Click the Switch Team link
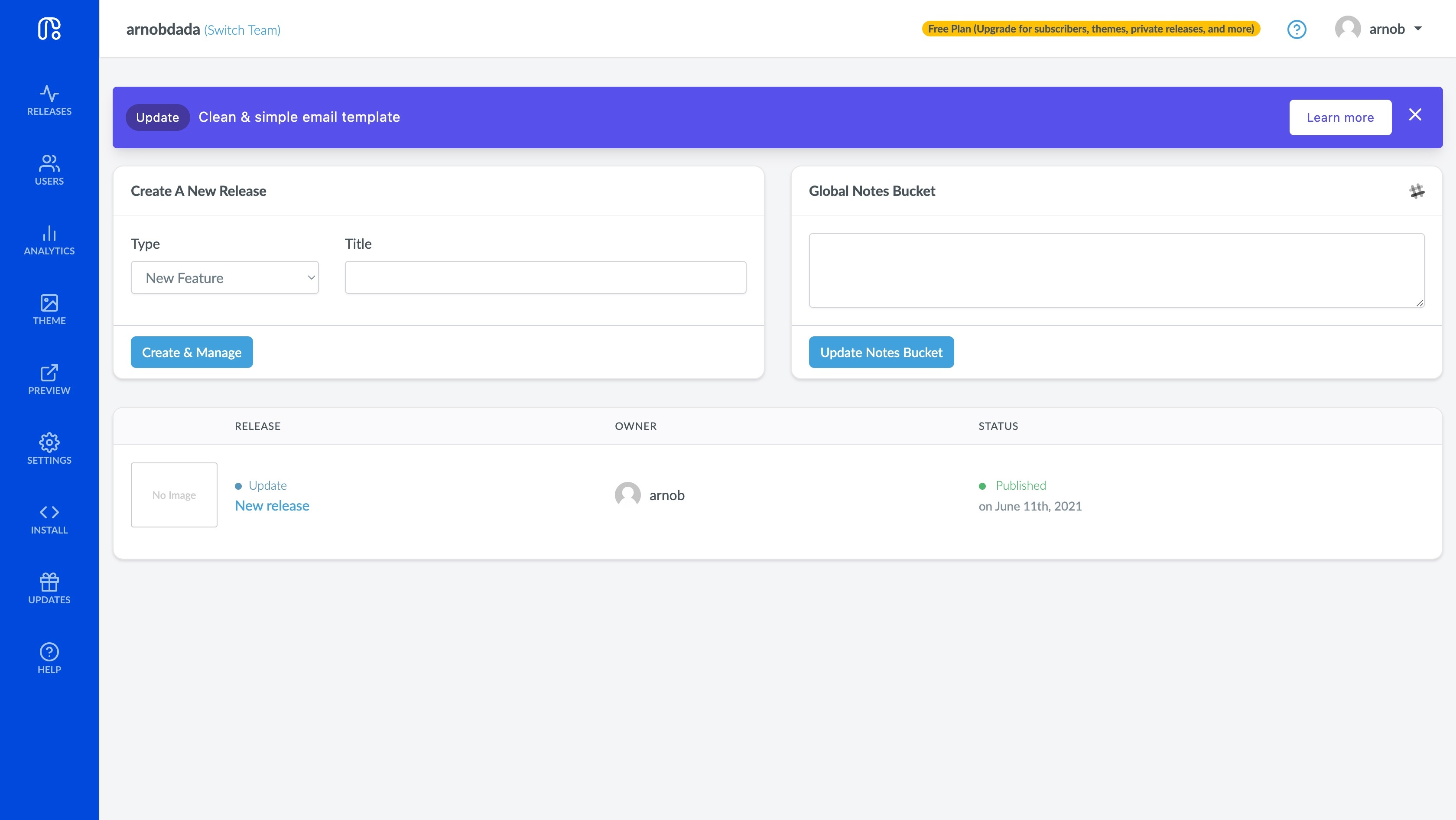 pyautogui.click(x=242, y=30)
